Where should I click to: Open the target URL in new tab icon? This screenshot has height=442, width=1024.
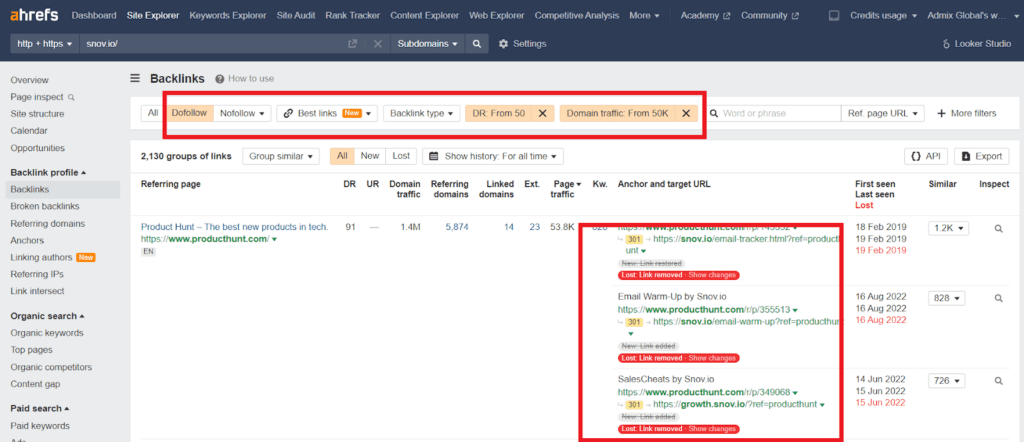coord(353,44)
